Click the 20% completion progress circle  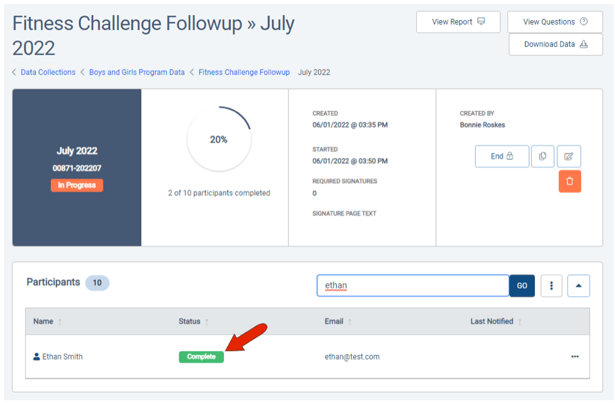click(x=218, y=140)
